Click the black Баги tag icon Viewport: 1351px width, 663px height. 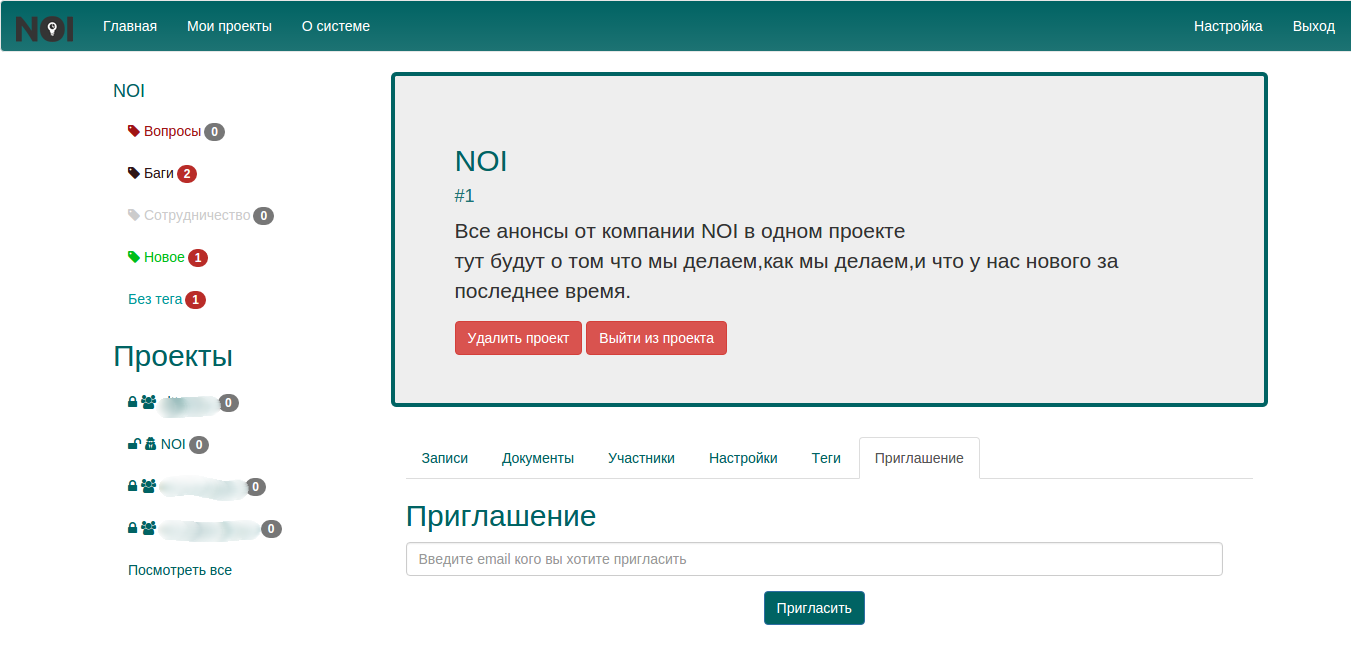pyautogui.click(x=134, y=173)
